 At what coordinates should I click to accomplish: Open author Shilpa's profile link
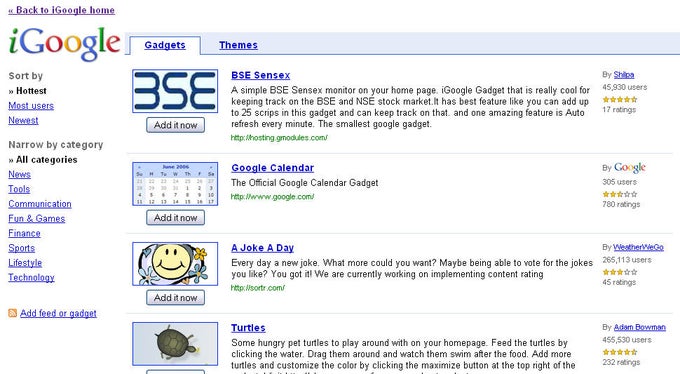624,75
